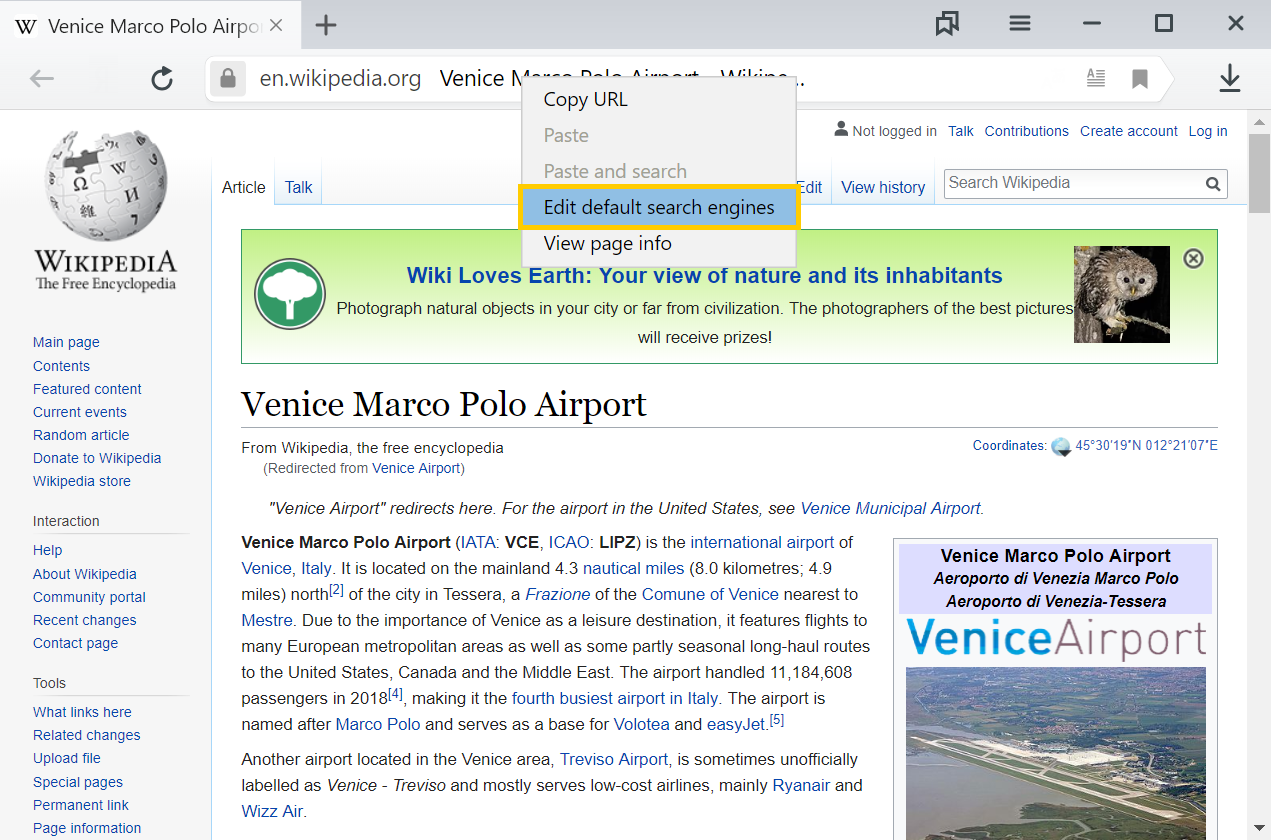View Recent changes in the sidebar
Viewport: 1271px width, 840px height.
84,620
